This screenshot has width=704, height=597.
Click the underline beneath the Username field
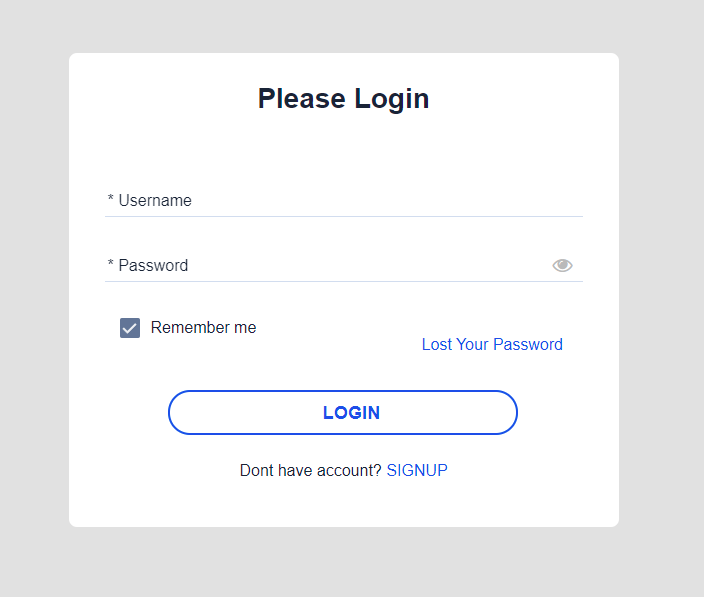(344, 216)
